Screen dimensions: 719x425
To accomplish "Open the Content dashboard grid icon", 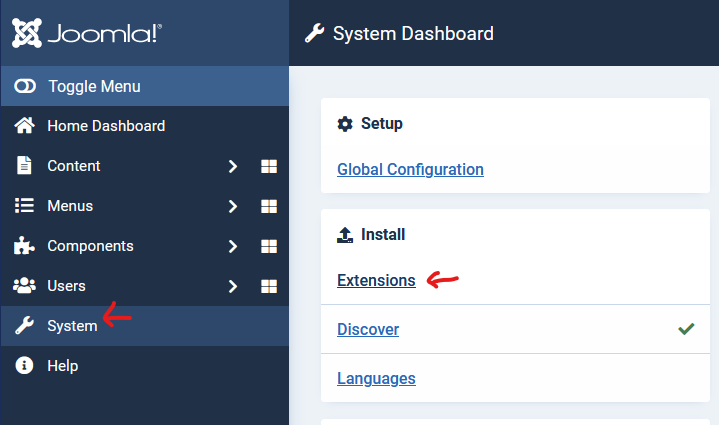I will (x=269, y=166).
